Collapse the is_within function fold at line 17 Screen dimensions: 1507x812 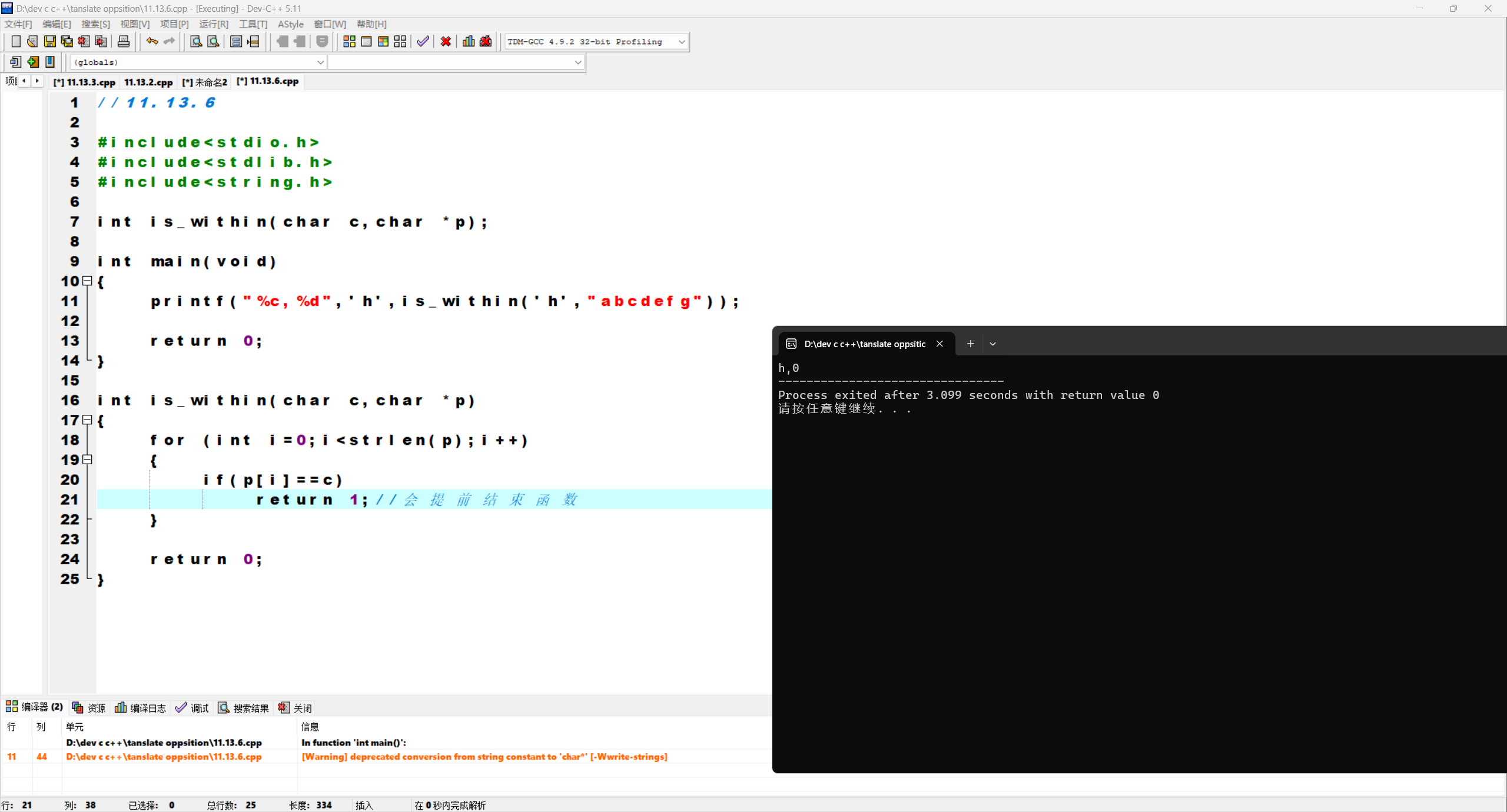(x=87, y=420)
